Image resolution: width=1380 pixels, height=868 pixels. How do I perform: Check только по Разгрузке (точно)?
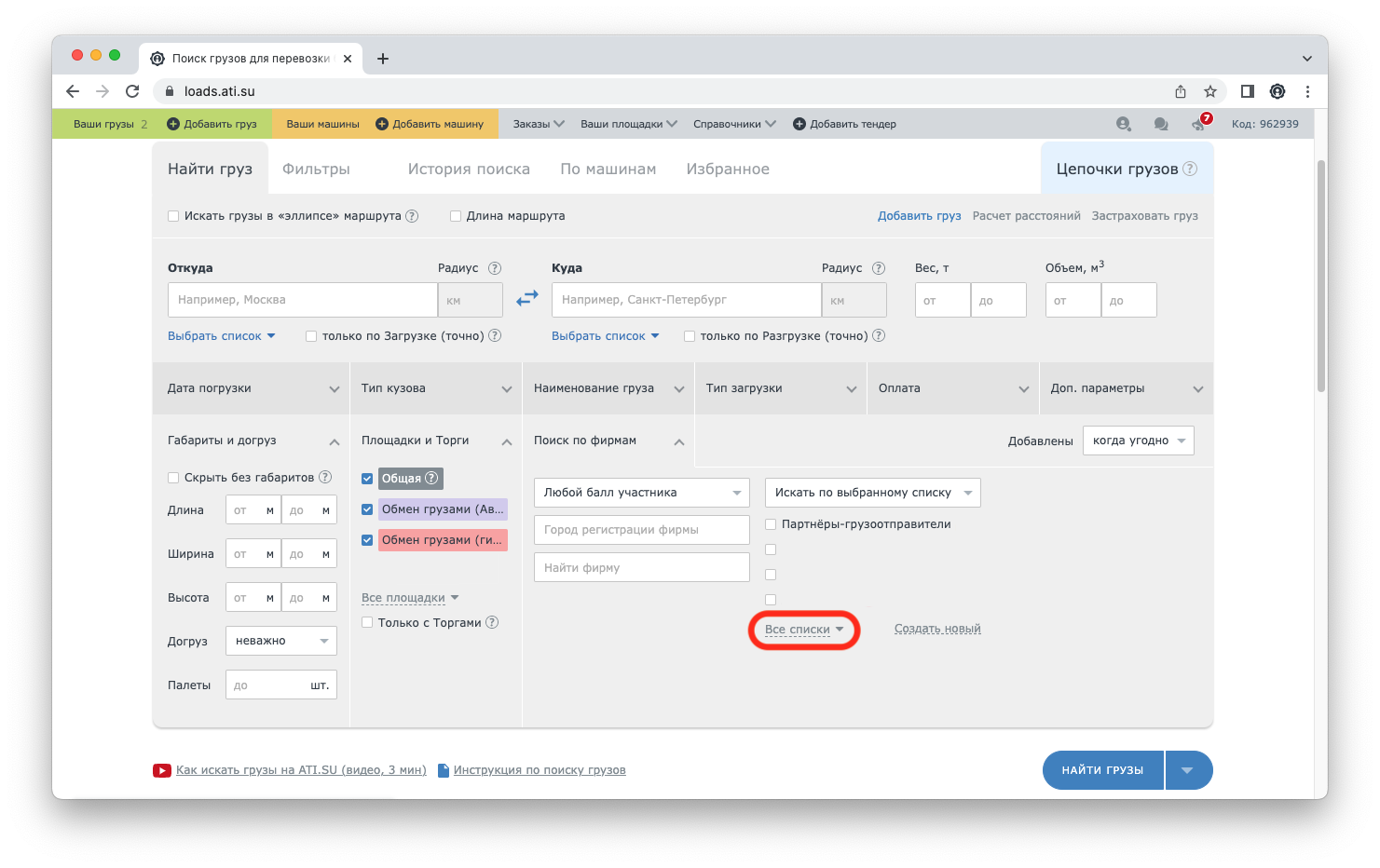[690, 336]
